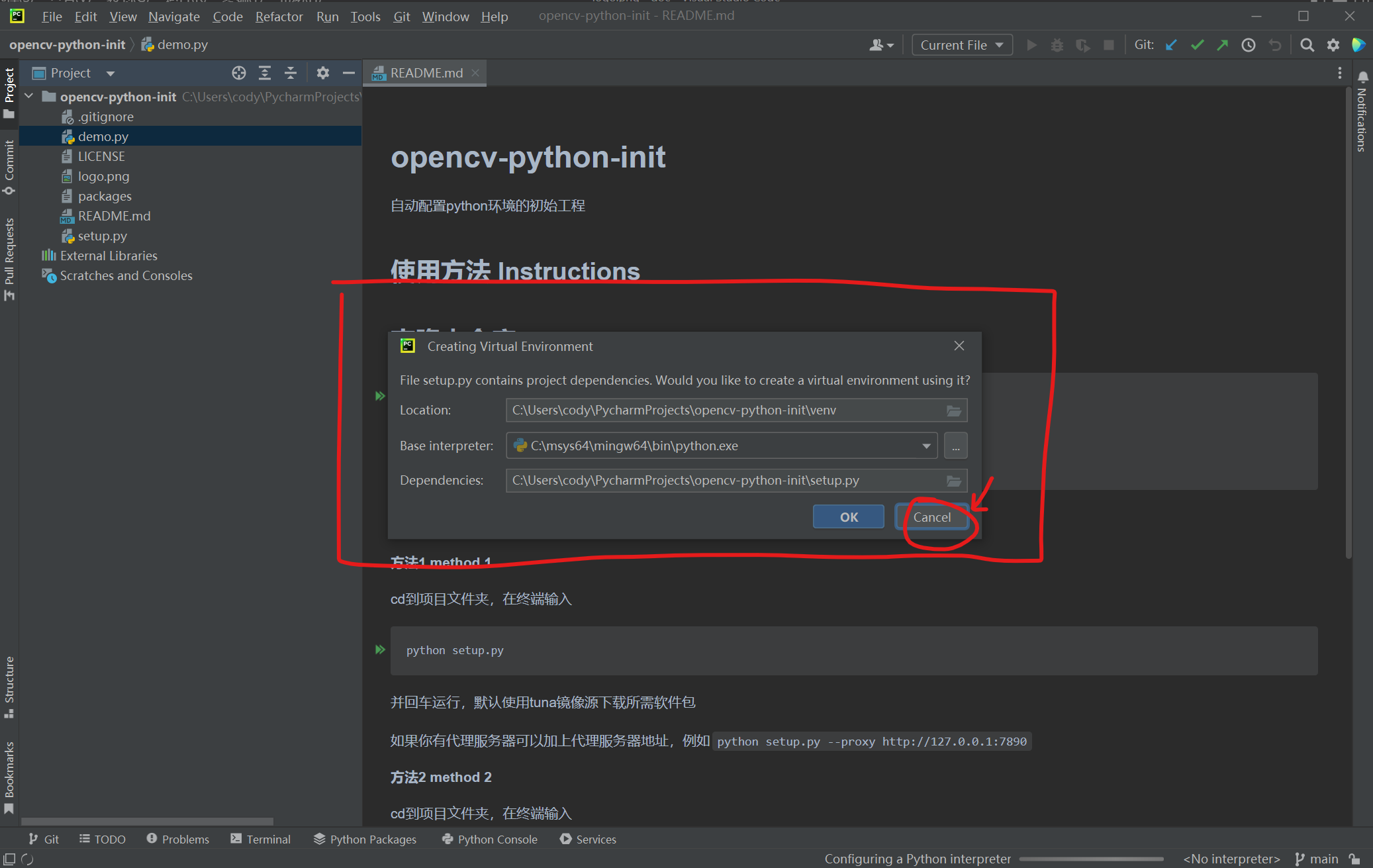Click the Git update project arrow icon
The width and height of the screenshot is (1373, 868).
click(x=1171, y=45)
